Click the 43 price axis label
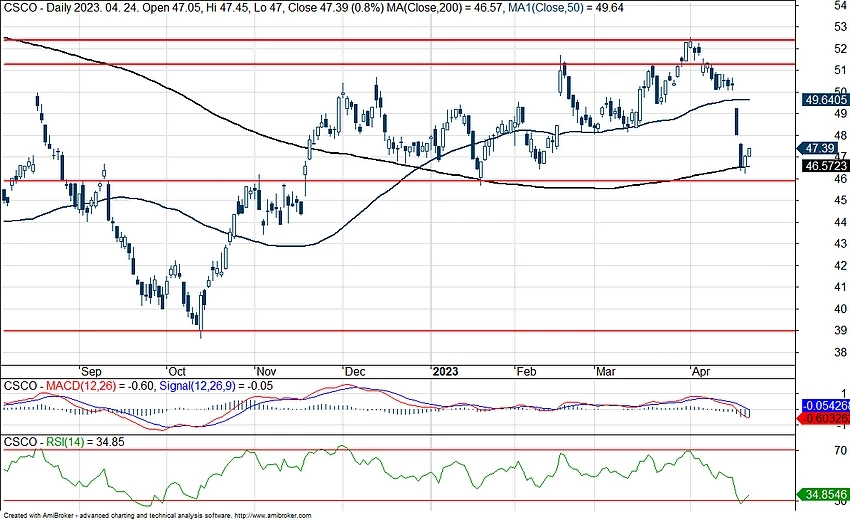 [840, 243]
